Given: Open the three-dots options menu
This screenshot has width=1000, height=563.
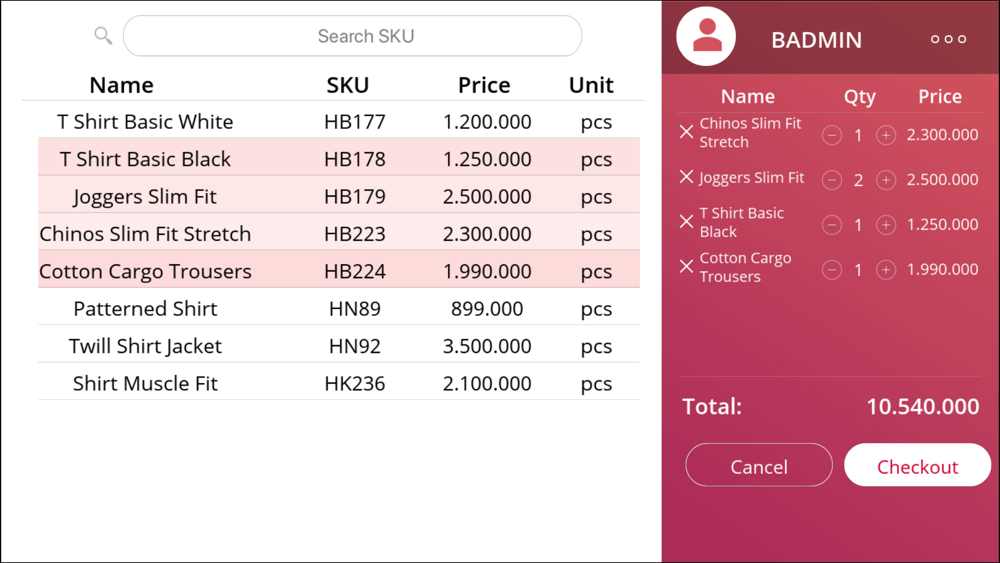Looking at the screenshot, I should point(948,40).
